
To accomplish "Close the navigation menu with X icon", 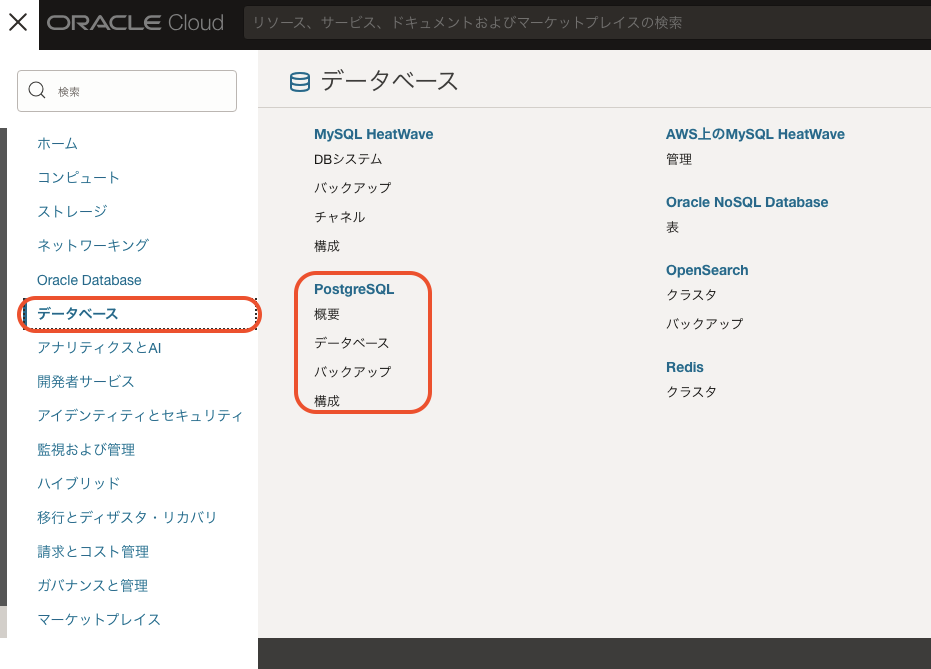I will (18, 23).
